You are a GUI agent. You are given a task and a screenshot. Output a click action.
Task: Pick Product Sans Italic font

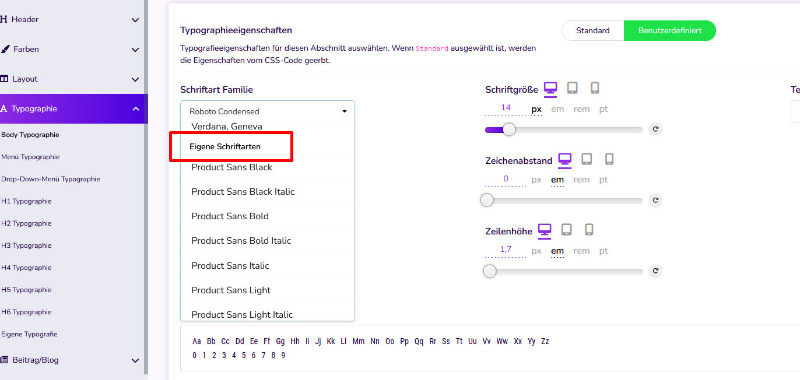click(267, 266)
